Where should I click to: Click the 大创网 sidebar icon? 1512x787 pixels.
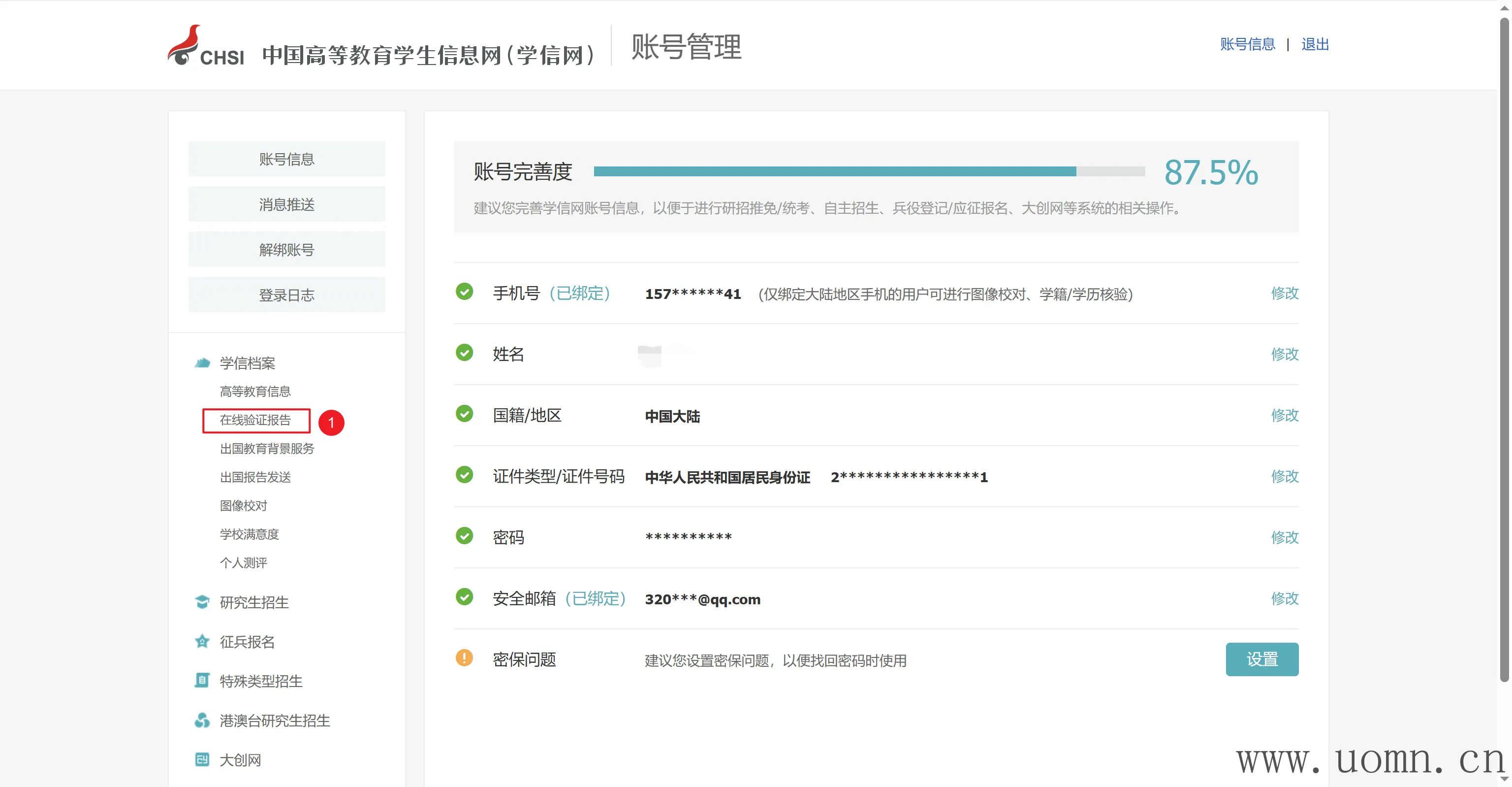[x=202, y=759]
